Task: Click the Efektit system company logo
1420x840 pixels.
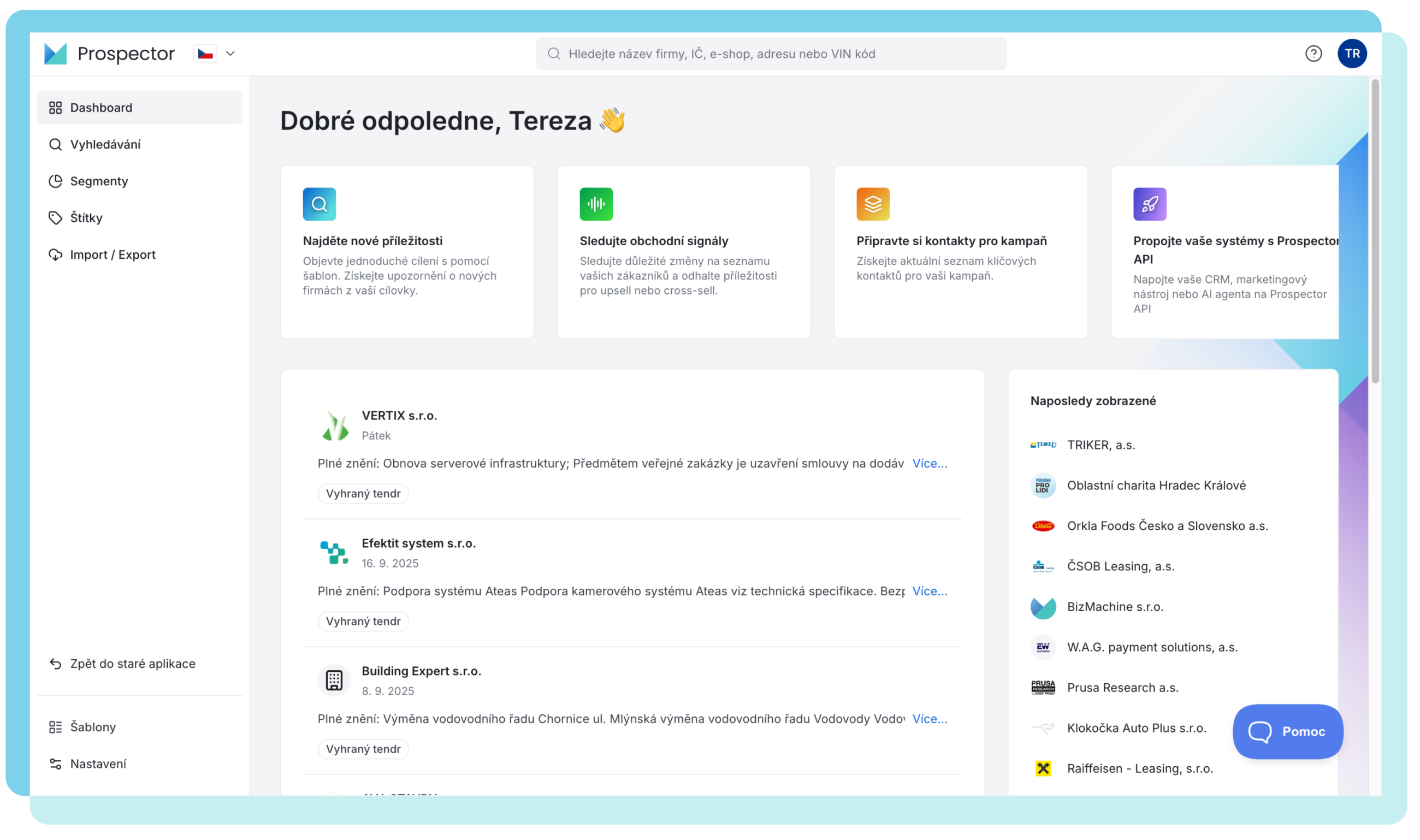Action: click(x=334, y=553)
